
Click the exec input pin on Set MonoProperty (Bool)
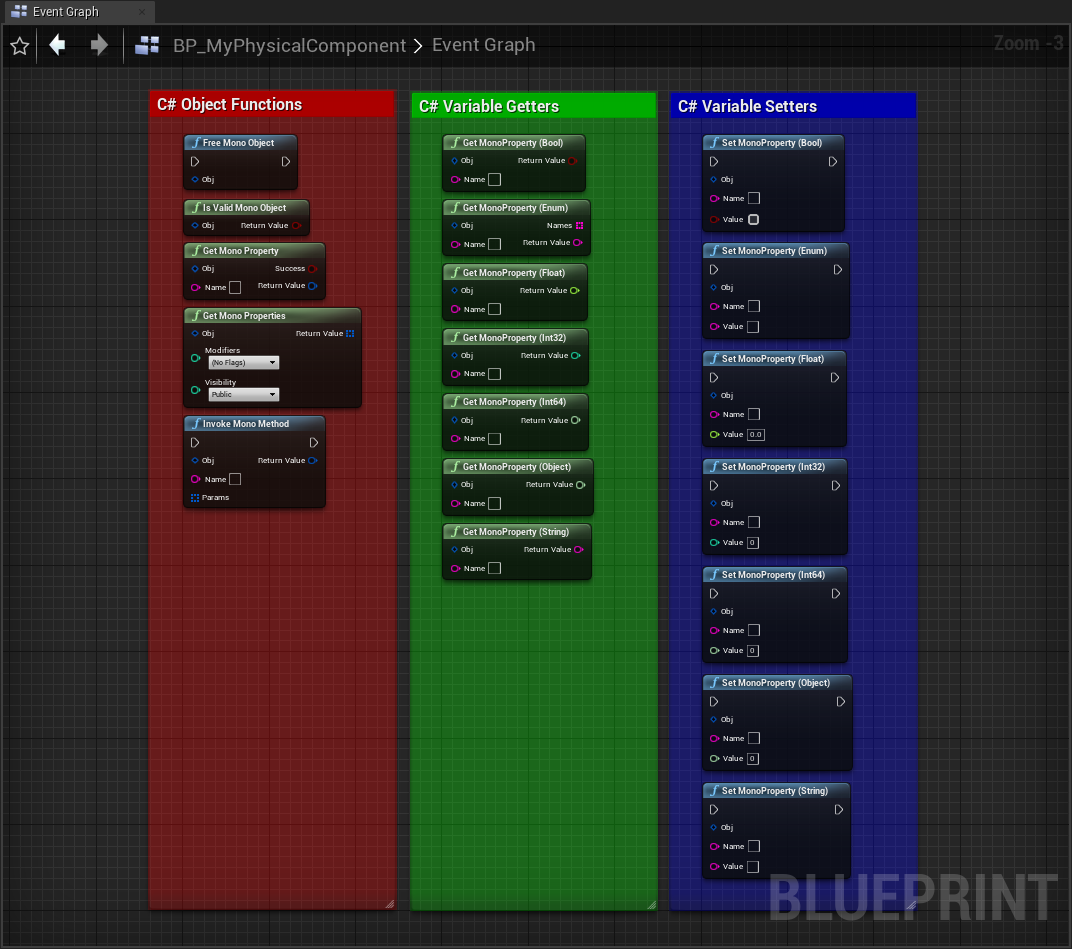tap(714, 161)
